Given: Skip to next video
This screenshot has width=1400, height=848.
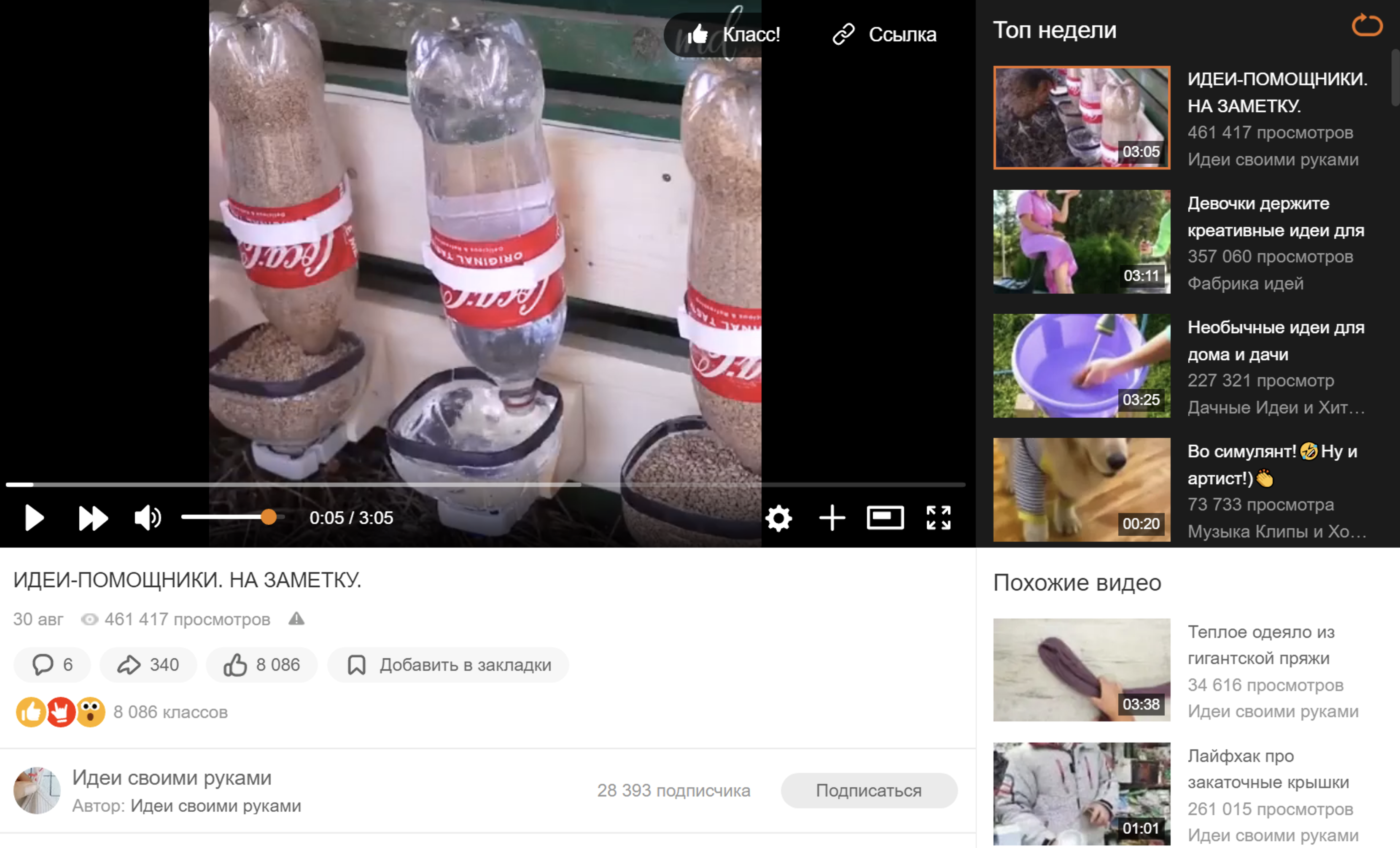Looking at the screenshot, I should [93, 518].
